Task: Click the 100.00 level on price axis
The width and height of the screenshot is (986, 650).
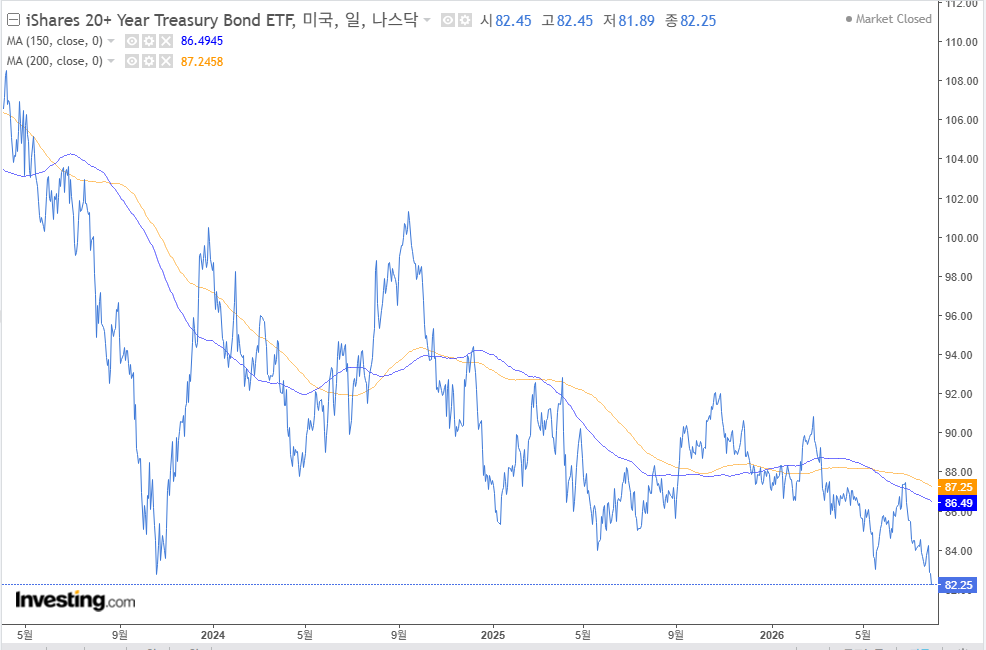Action: [962, 238]
